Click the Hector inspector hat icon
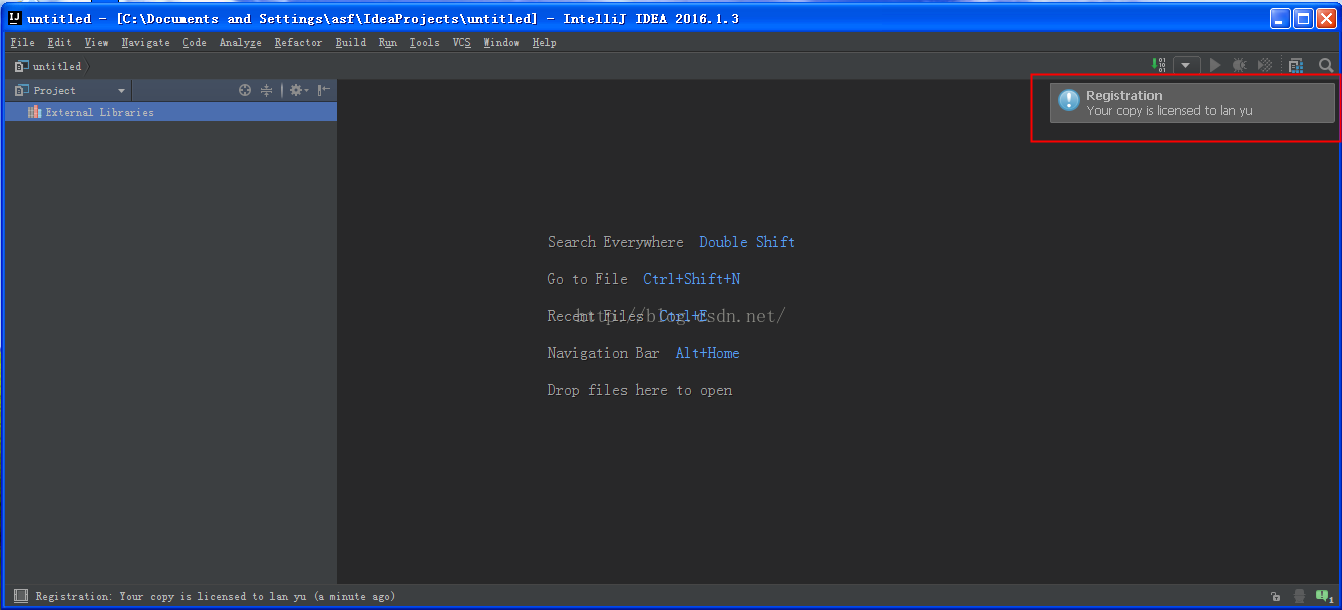Screen dimensions: 1342x610 click(x=1299, y=596)
